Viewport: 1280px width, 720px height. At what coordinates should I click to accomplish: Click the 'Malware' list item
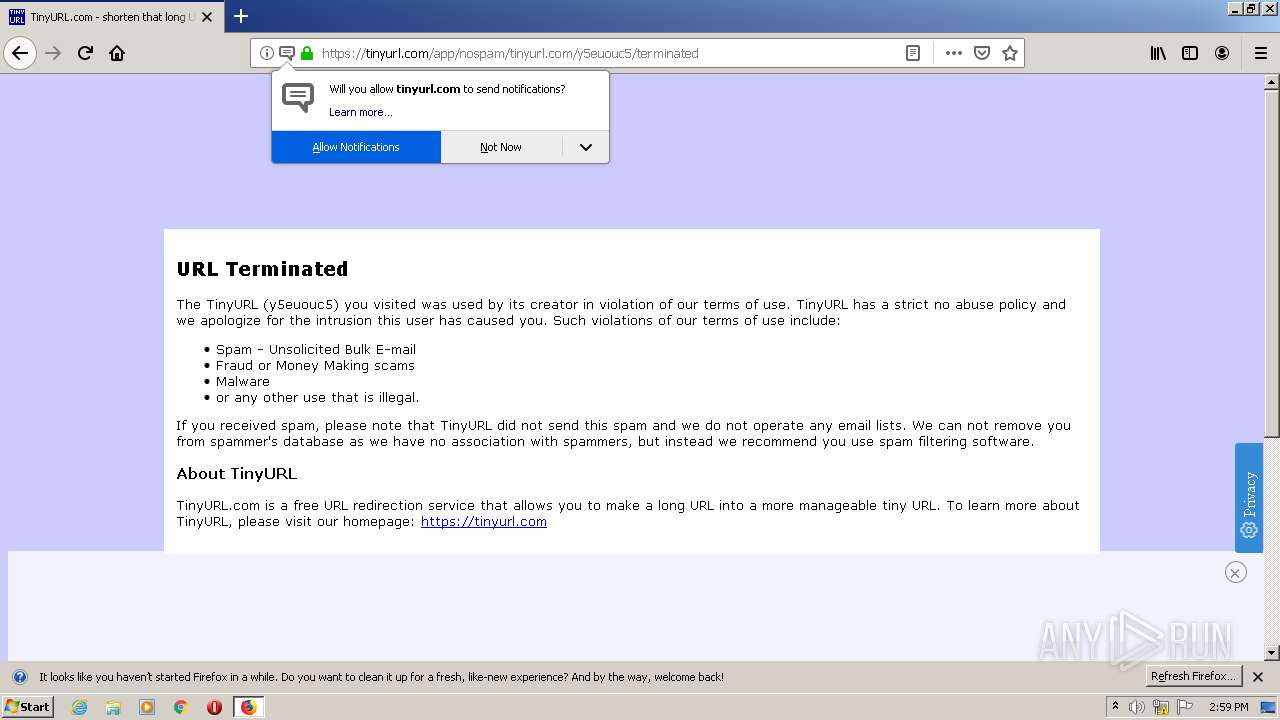(243, 381)
